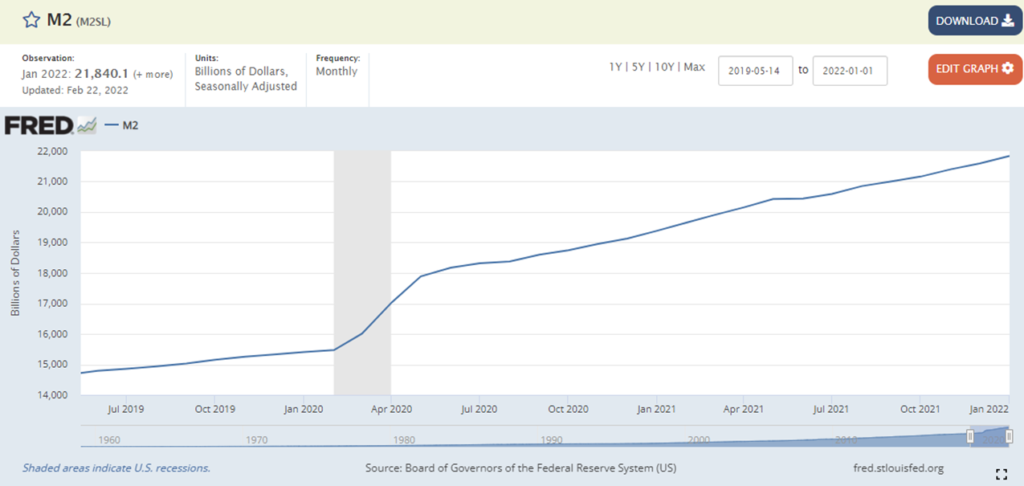Grab the right handle of the range slider
The image size is (1024, 486).
pos(1009,436)
